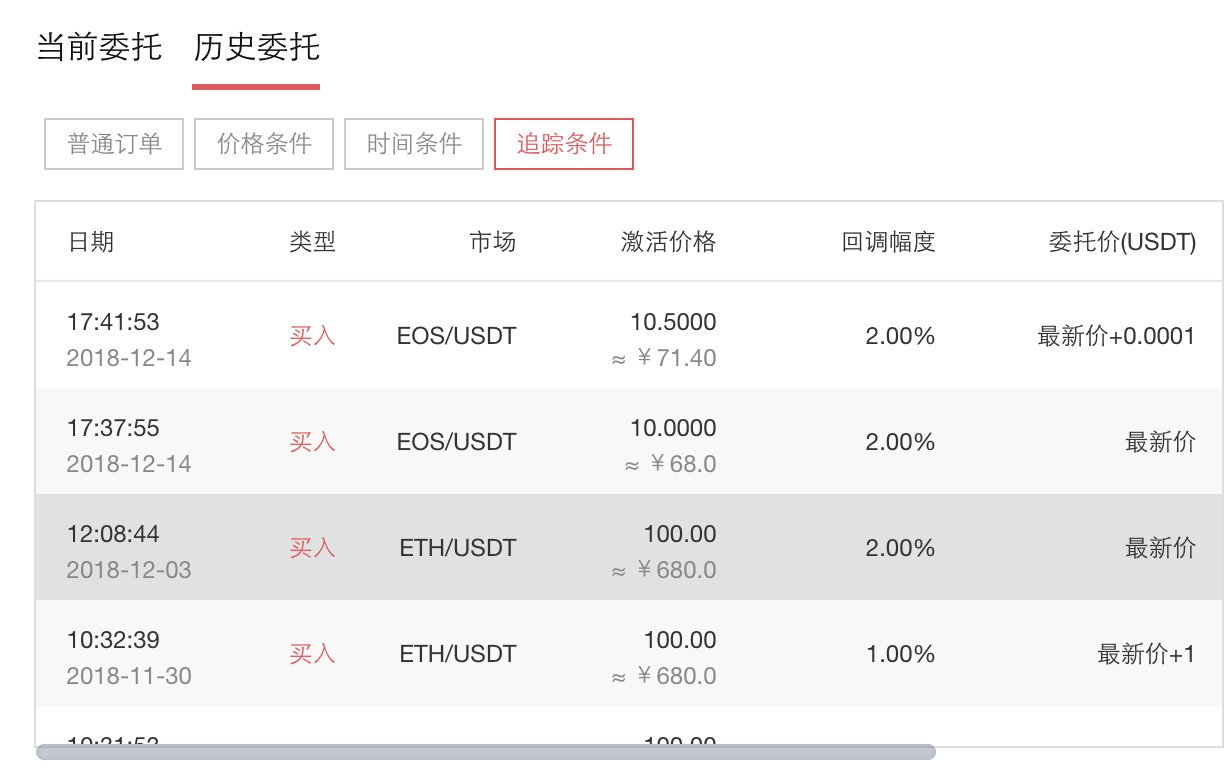Click ETH/USDT in the 2018-12-03 order row
This screenshot has width=1228, height=766.
point(458,548)
